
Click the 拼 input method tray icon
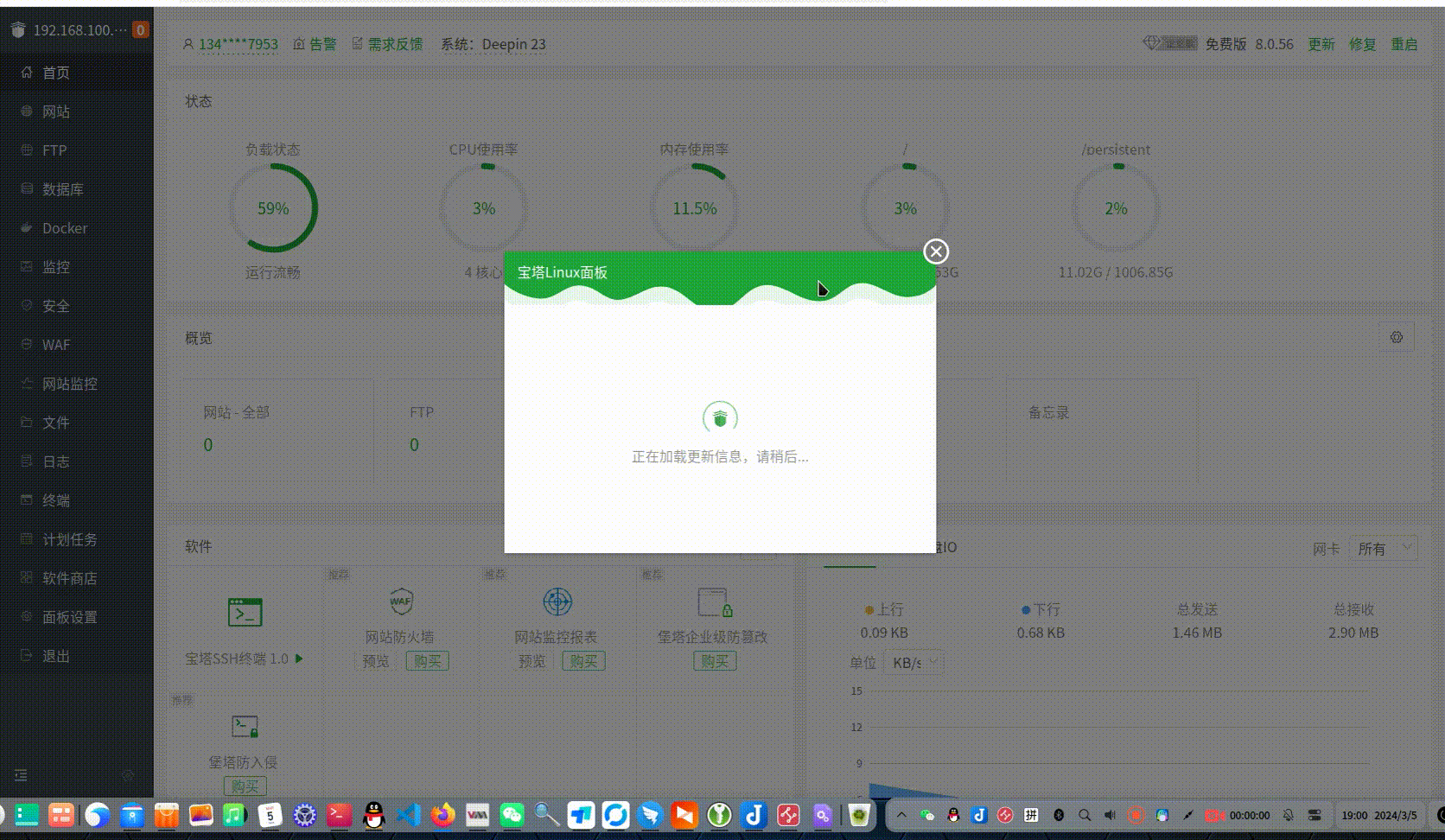tap(1031, 815)
